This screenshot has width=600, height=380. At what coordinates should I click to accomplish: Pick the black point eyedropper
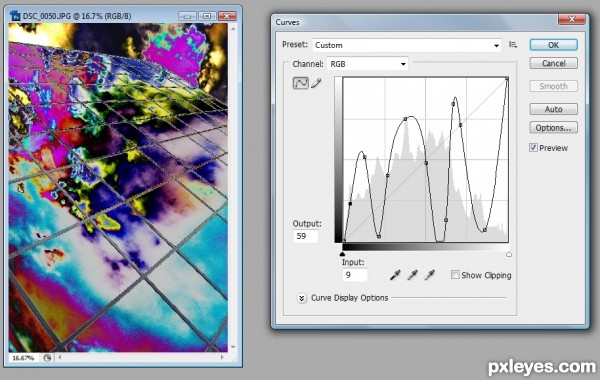[x=395, y=275]
